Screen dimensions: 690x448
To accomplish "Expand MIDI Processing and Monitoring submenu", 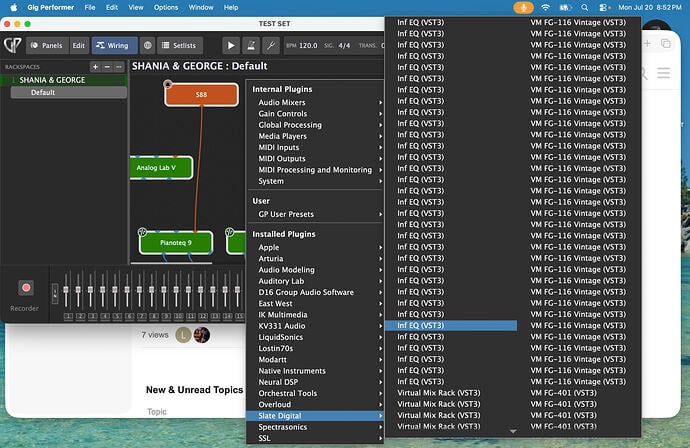I will click(x=316, y=170).
